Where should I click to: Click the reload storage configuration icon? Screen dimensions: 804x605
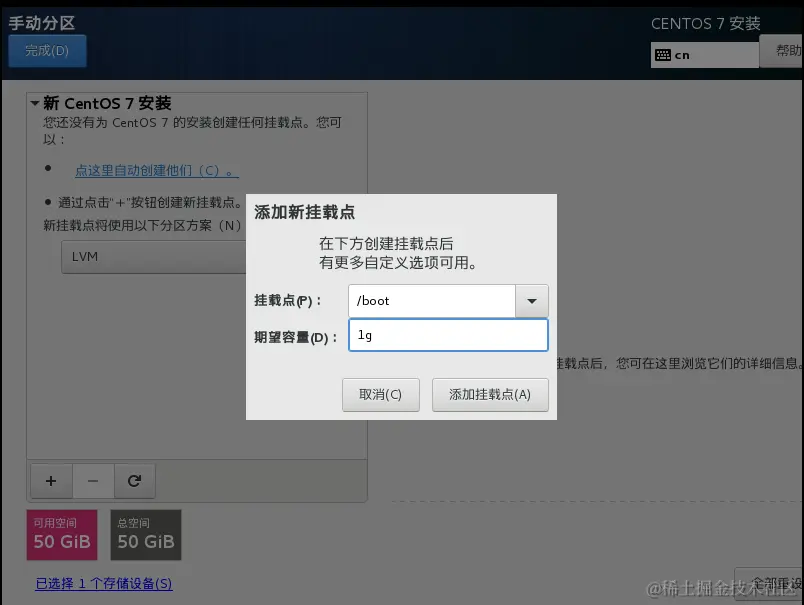(134, 481)
